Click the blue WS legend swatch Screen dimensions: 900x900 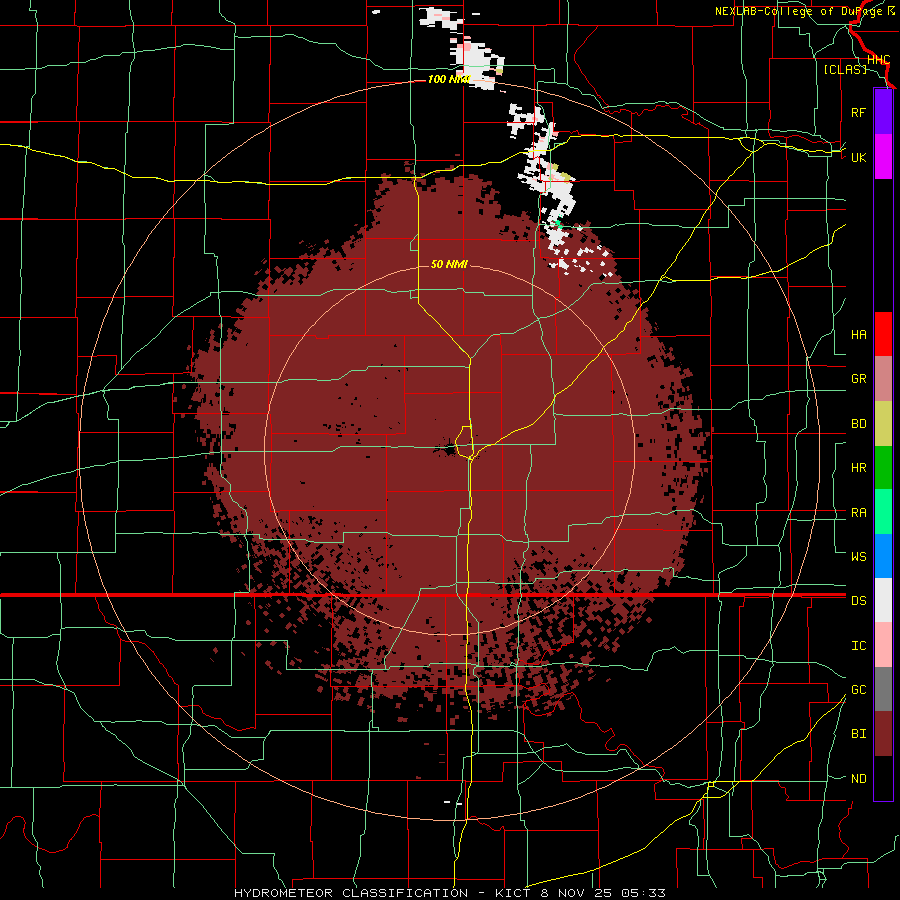[x=883, y=556]
